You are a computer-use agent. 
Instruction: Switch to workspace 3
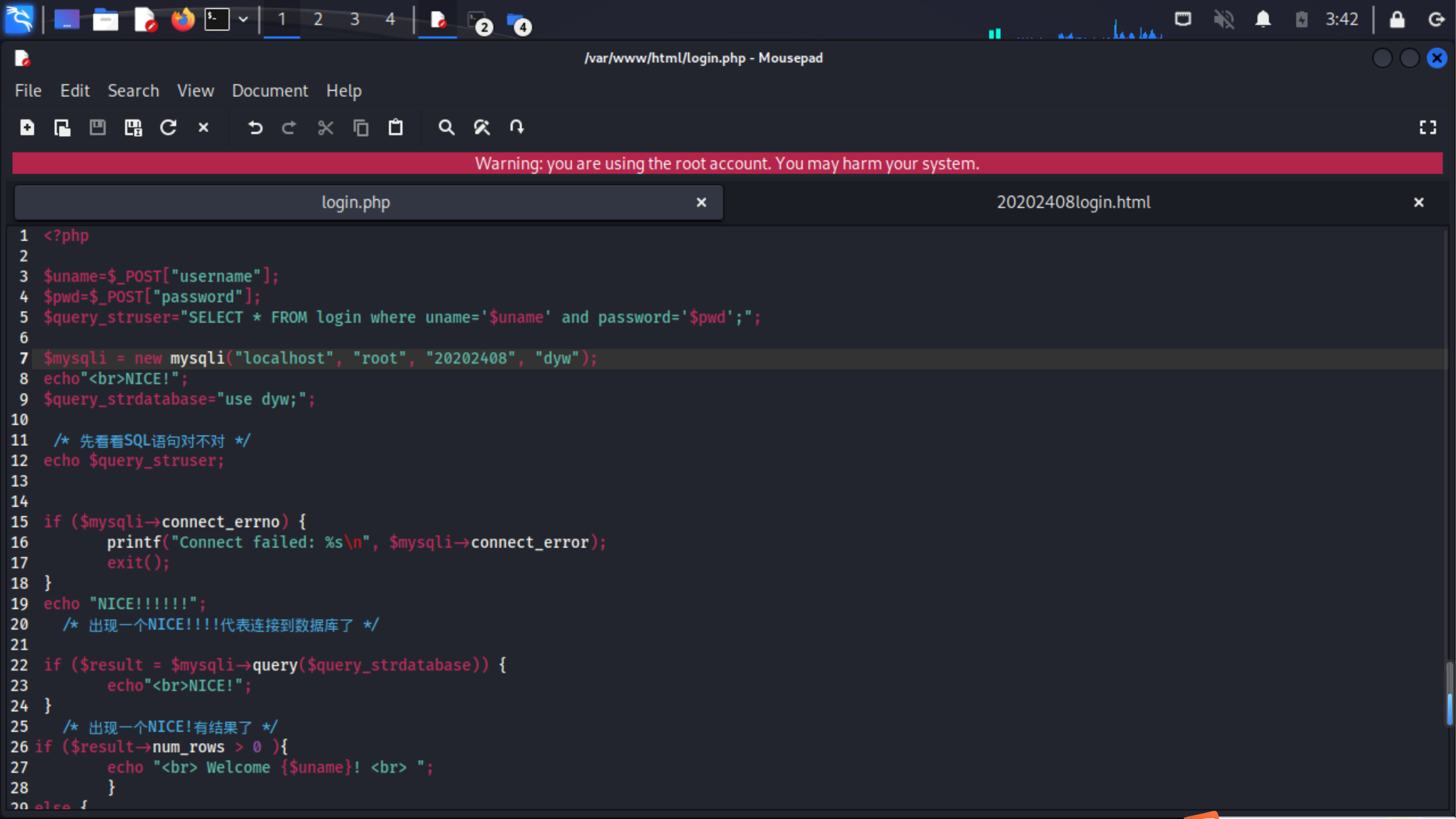tap(354, 19)
